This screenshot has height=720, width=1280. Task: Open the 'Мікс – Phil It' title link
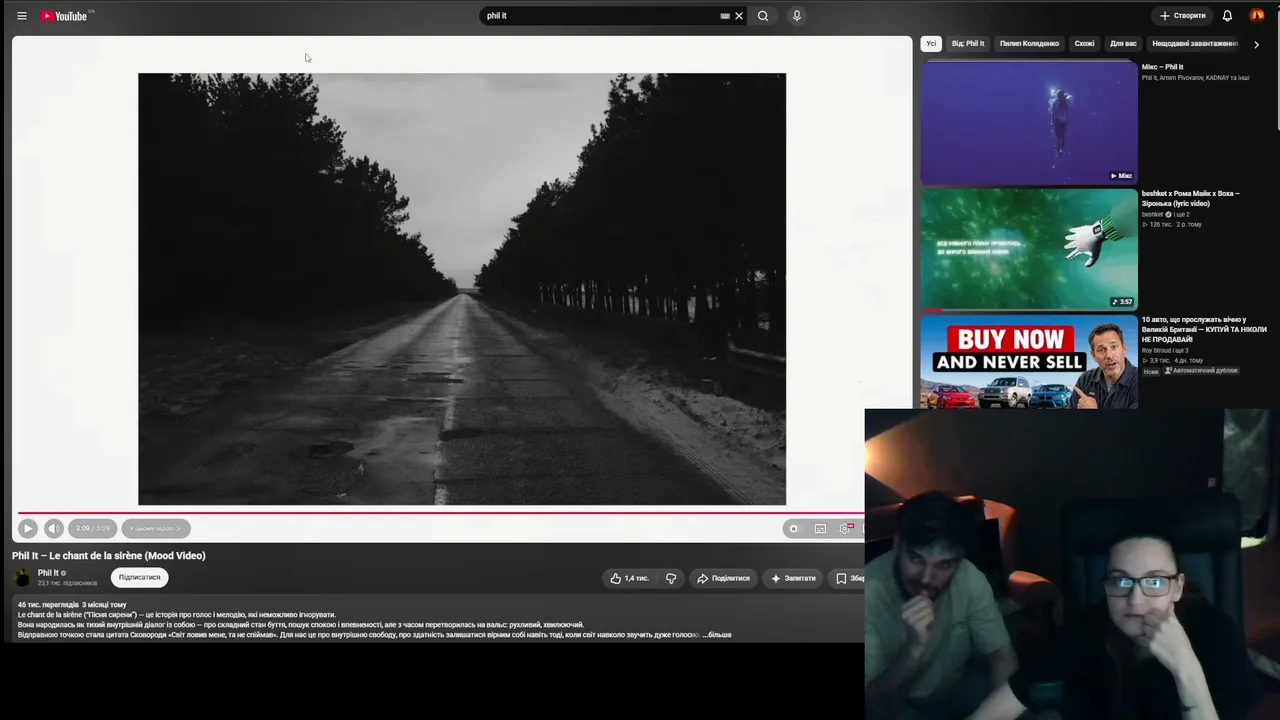[1162, 67]
